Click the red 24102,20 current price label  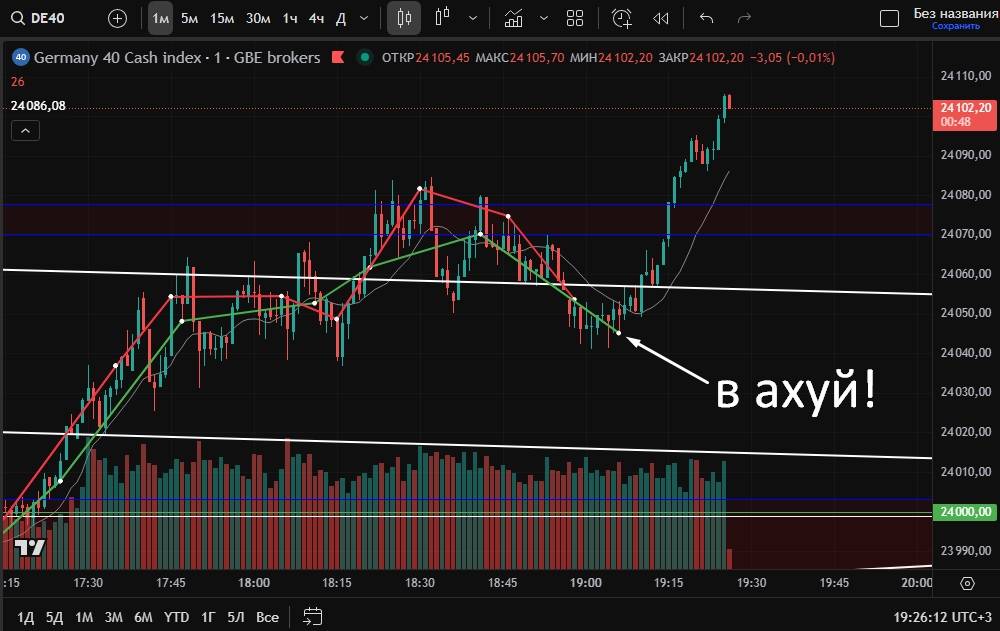[965, 108]
